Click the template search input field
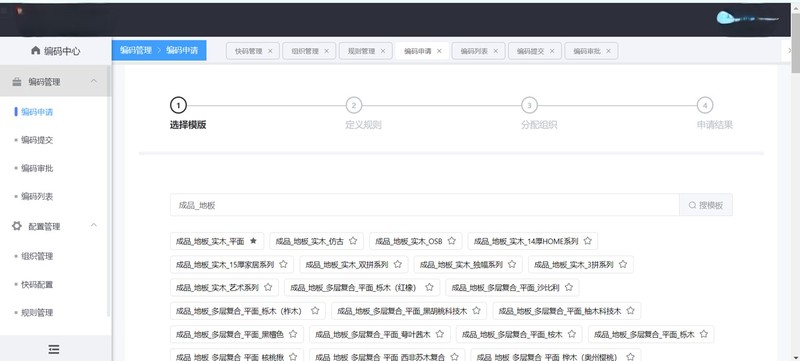 pos(424,205)
